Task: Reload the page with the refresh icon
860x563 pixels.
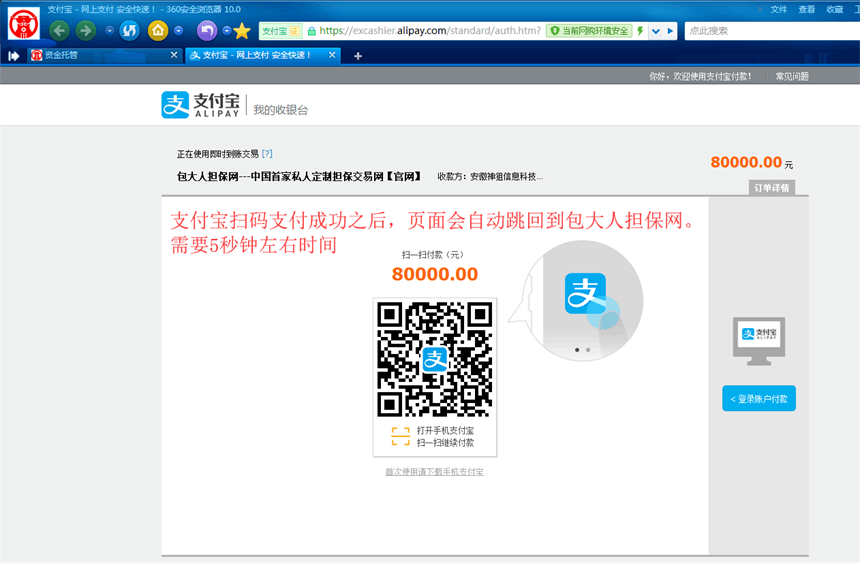Action: 129,30
